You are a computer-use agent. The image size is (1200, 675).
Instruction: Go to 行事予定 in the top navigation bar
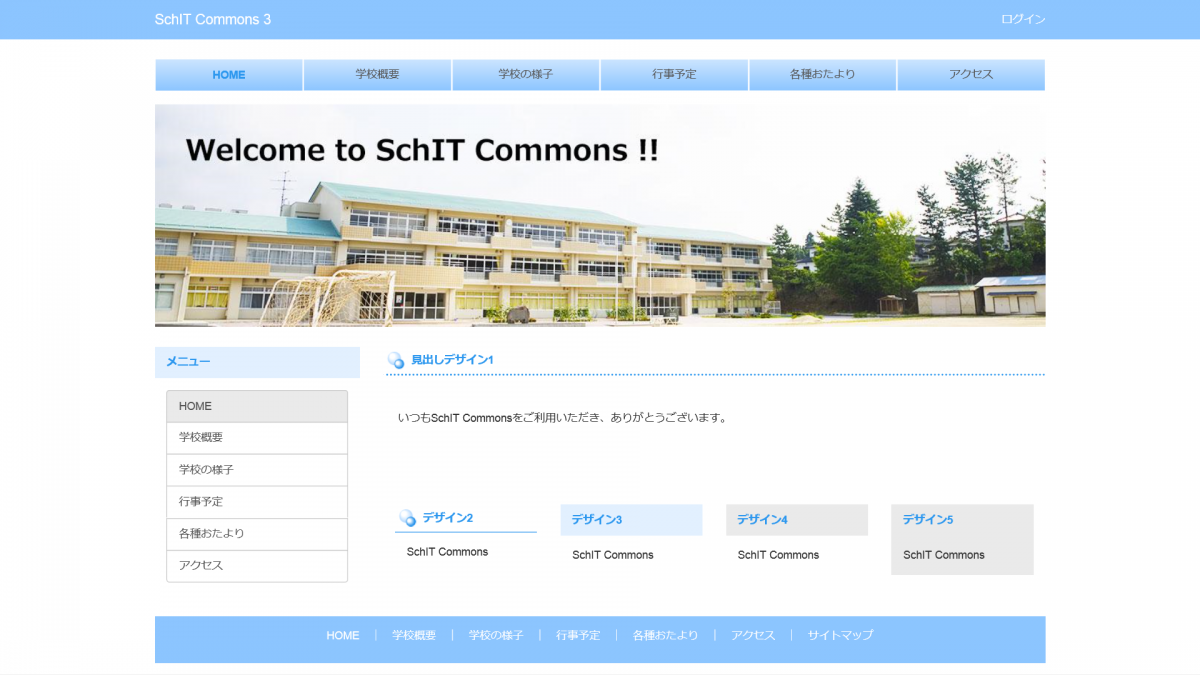tap(674, 75)
